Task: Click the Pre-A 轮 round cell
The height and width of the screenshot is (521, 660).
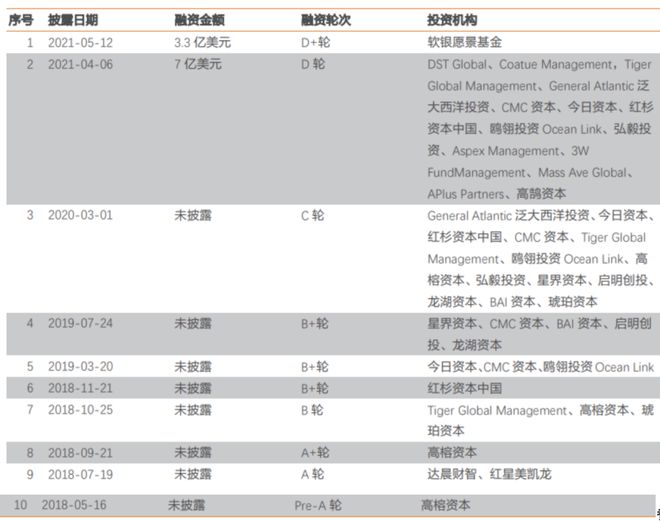Action: click(x=318, y=505)
